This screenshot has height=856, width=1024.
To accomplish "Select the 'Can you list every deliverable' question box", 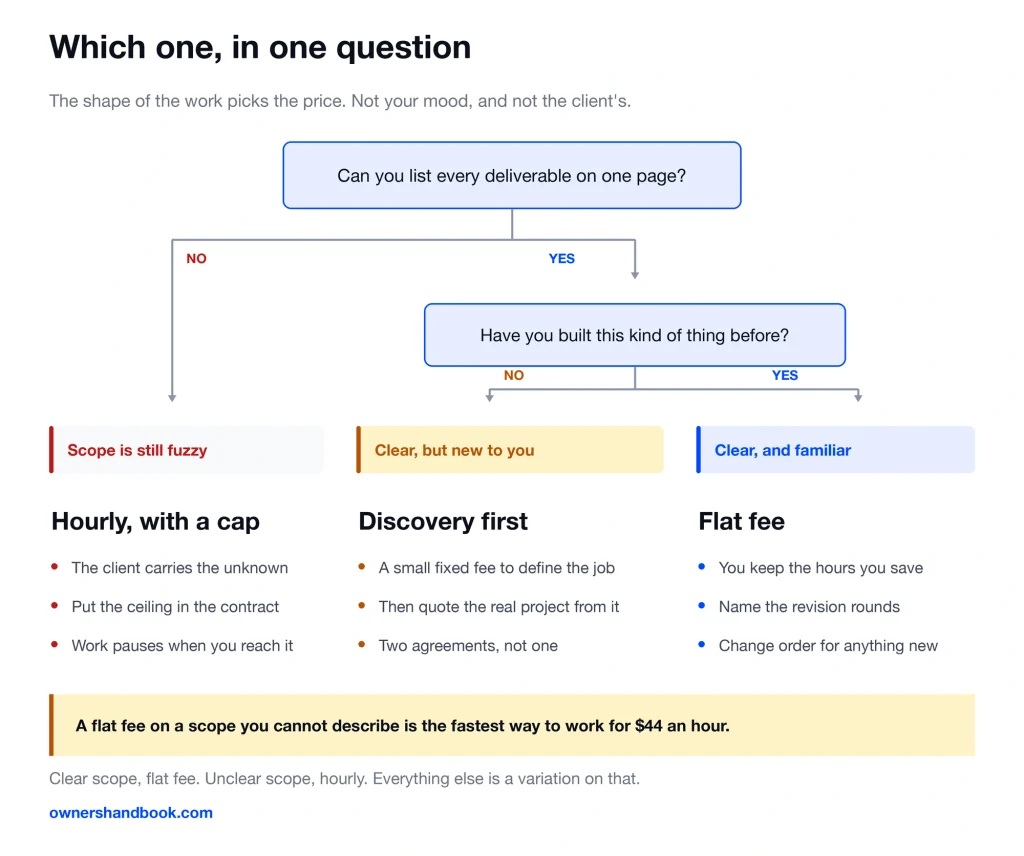I will coord(511,175).
